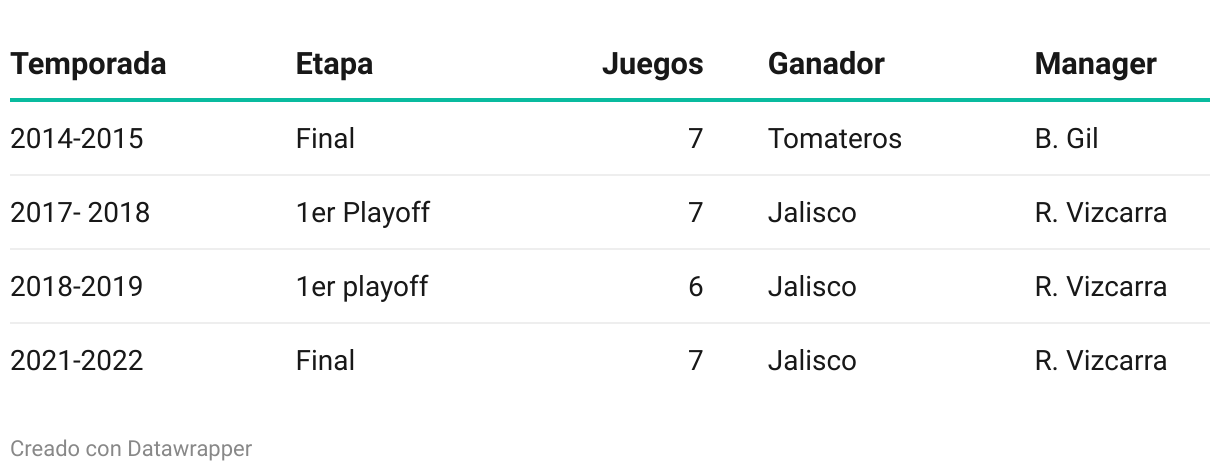Screen dimensions: 1220x472
Task: Click the Etapa column header
Action: [x=334, y=64]
